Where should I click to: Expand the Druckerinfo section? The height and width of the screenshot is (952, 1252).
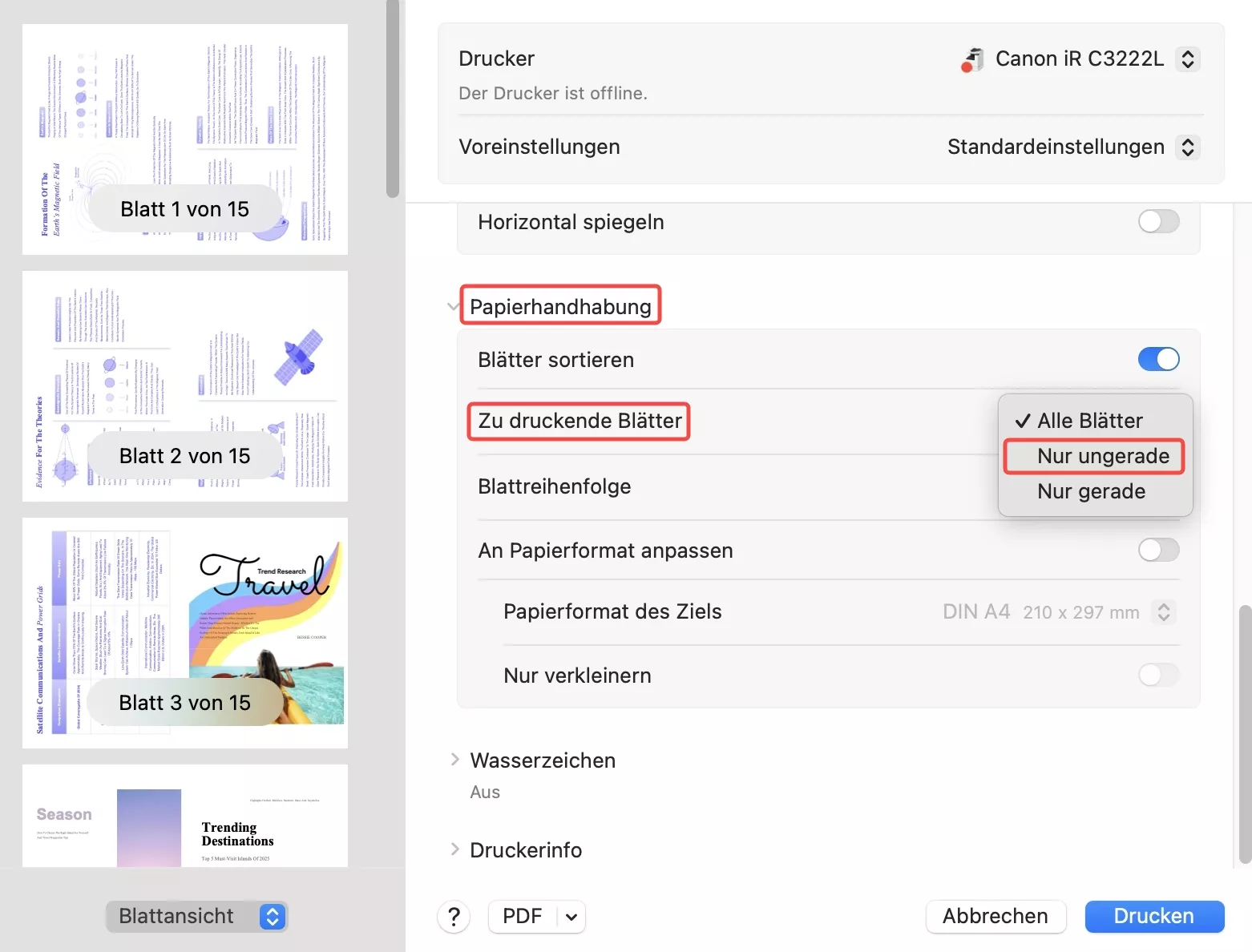click(454, 849)
